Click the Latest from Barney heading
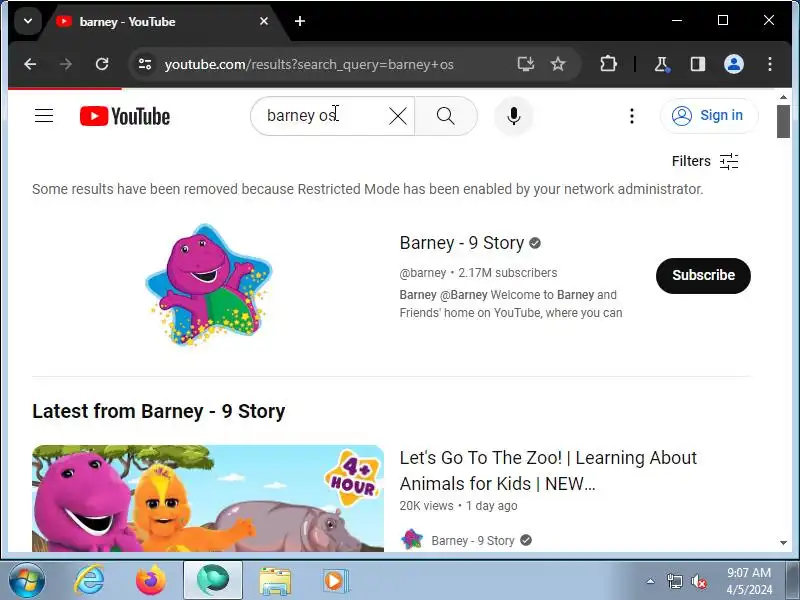The image size is (800, 600). click(x=159, y=411)
